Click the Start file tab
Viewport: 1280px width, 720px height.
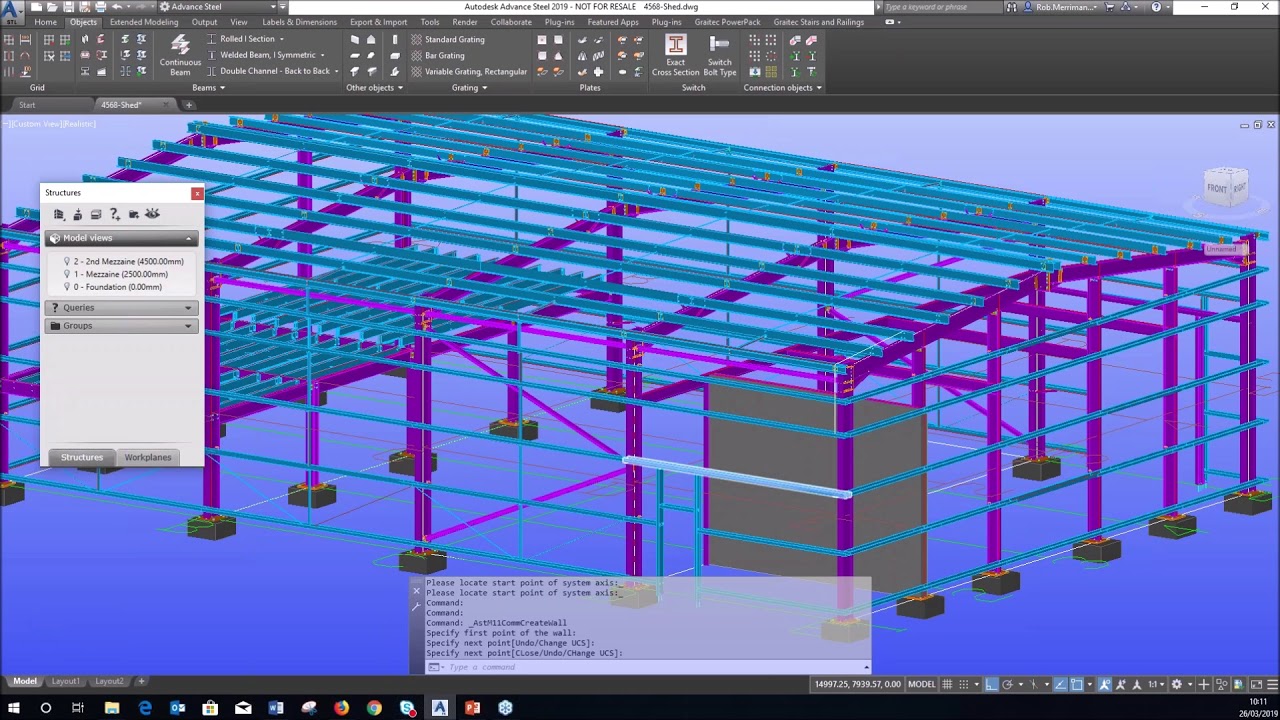[27, 105]
